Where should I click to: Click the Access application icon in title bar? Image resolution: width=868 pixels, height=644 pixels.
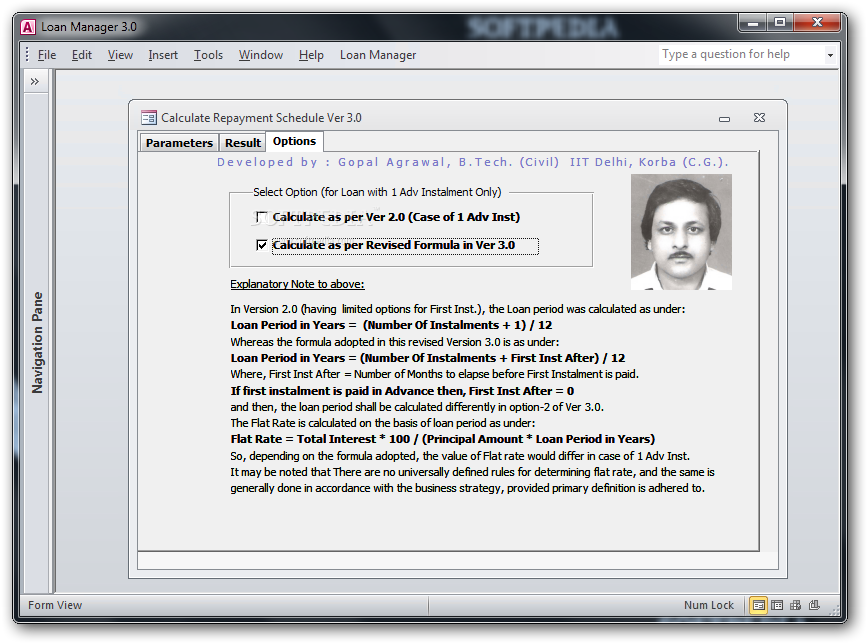coord(28,27)
